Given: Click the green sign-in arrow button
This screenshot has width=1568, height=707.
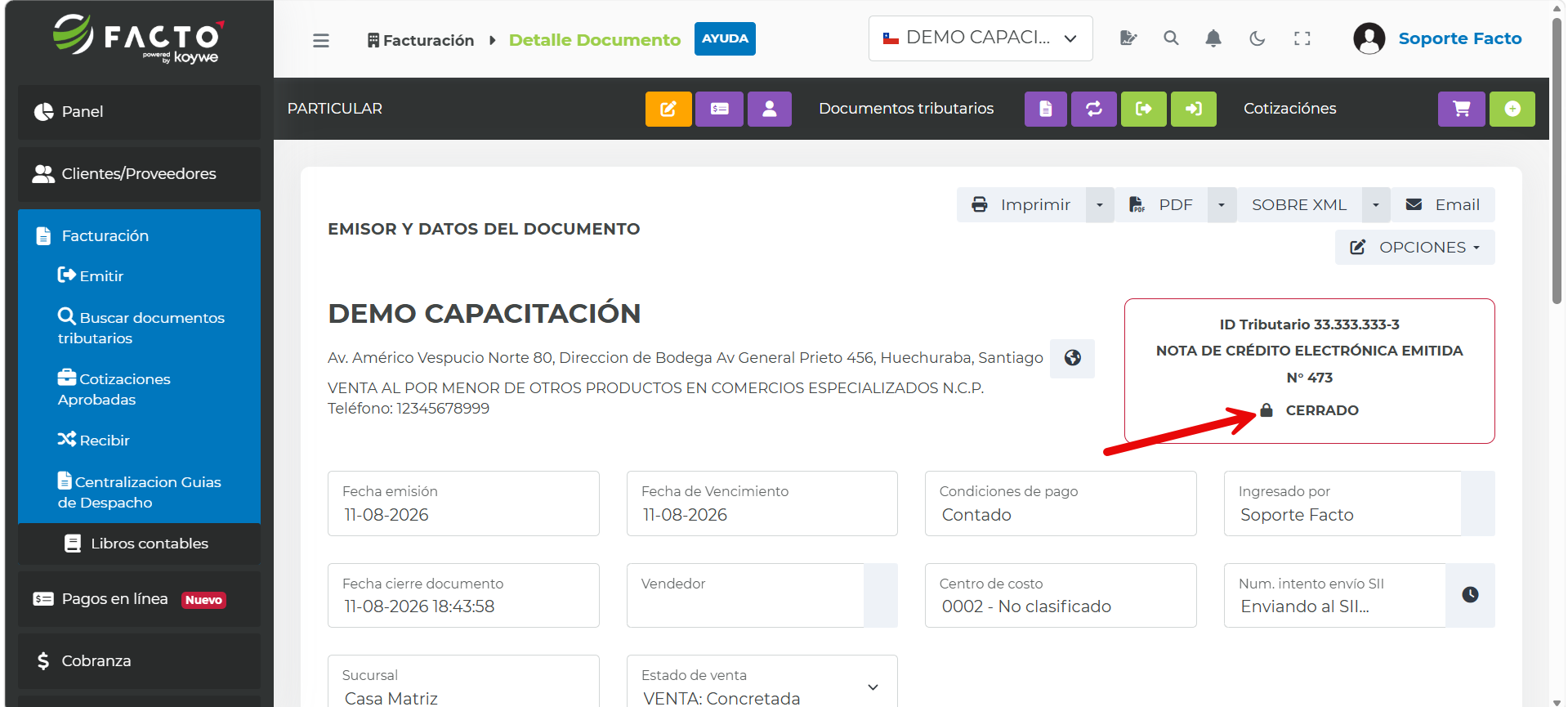Looking at the screenshot, I should coord(1193,109).
